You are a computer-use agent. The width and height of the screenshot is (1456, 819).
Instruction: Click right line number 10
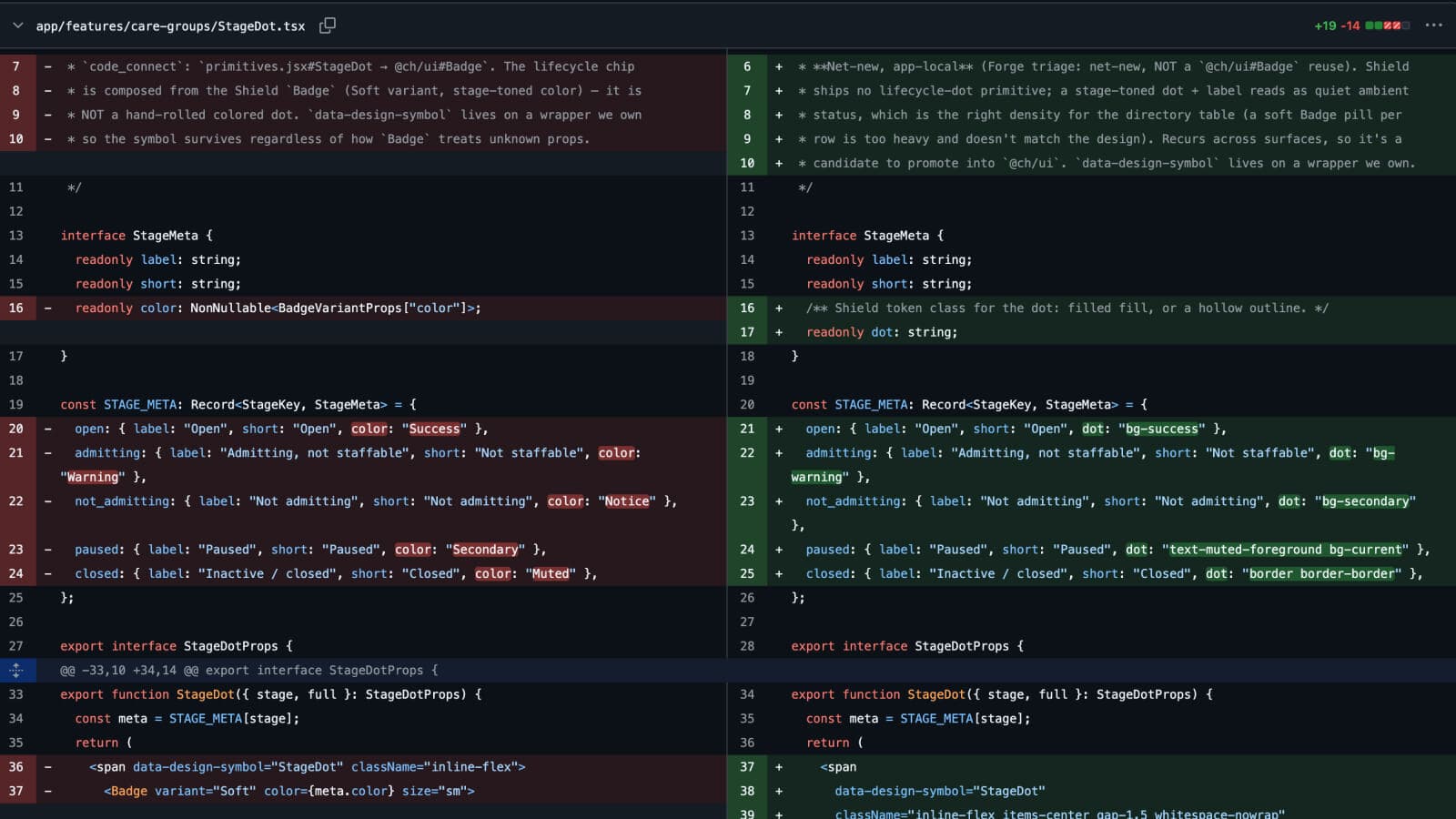point(747,163)
